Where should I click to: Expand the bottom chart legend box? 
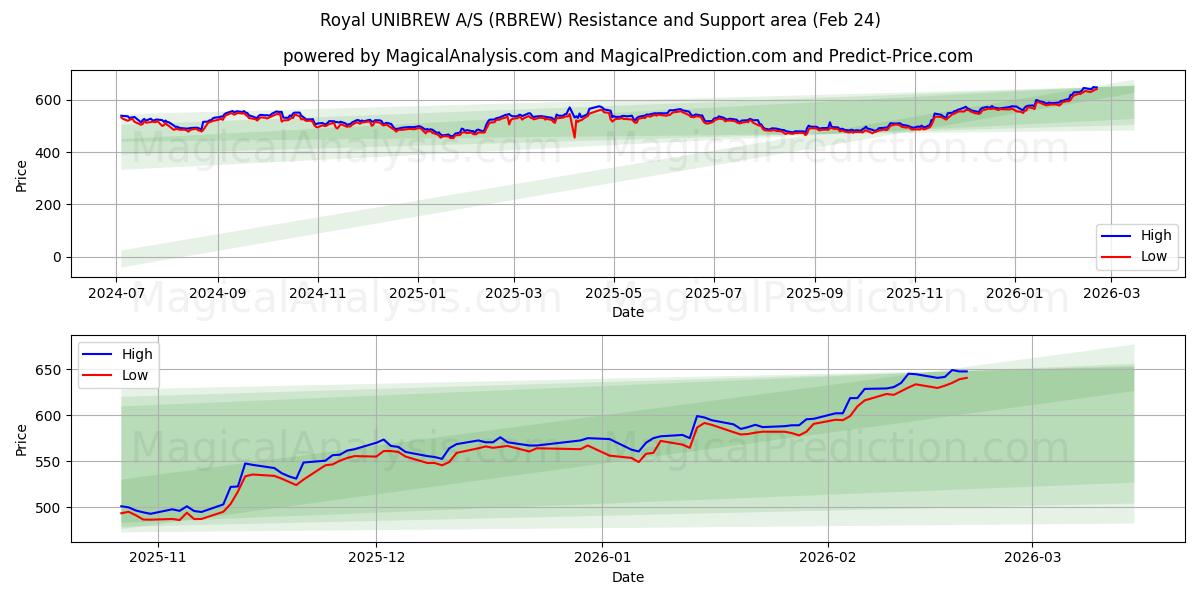(120, 365)
